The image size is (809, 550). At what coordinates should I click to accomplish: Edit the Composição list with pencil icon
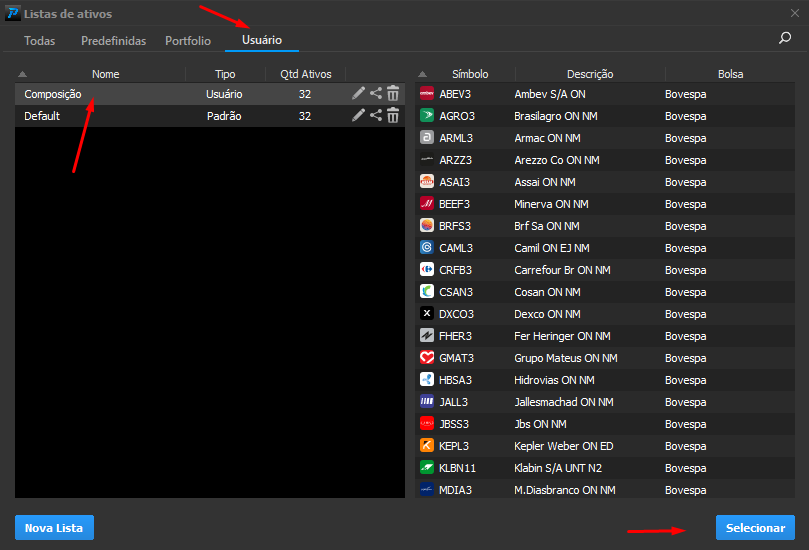point(358,93)
